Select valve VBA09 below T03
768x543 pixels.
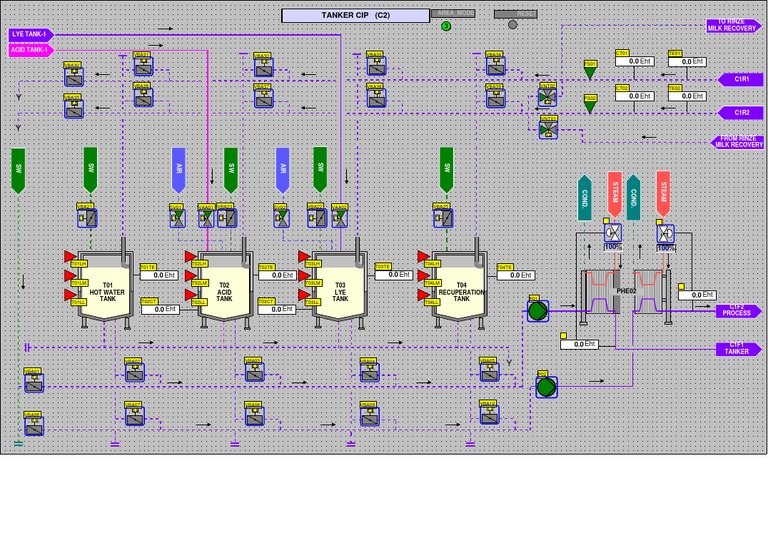370,416
